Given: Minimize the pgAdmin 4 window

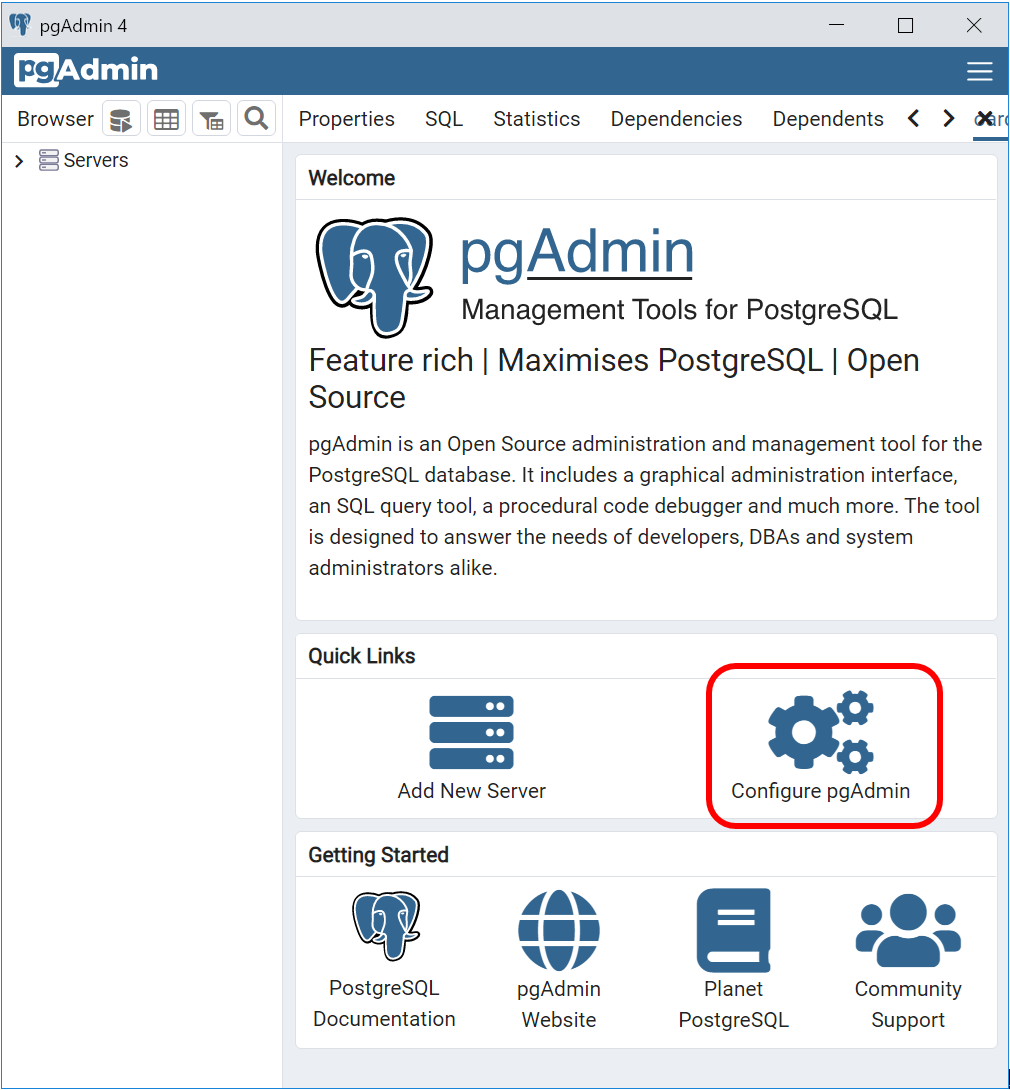Looking at the screenshot, I should [837, 25].
